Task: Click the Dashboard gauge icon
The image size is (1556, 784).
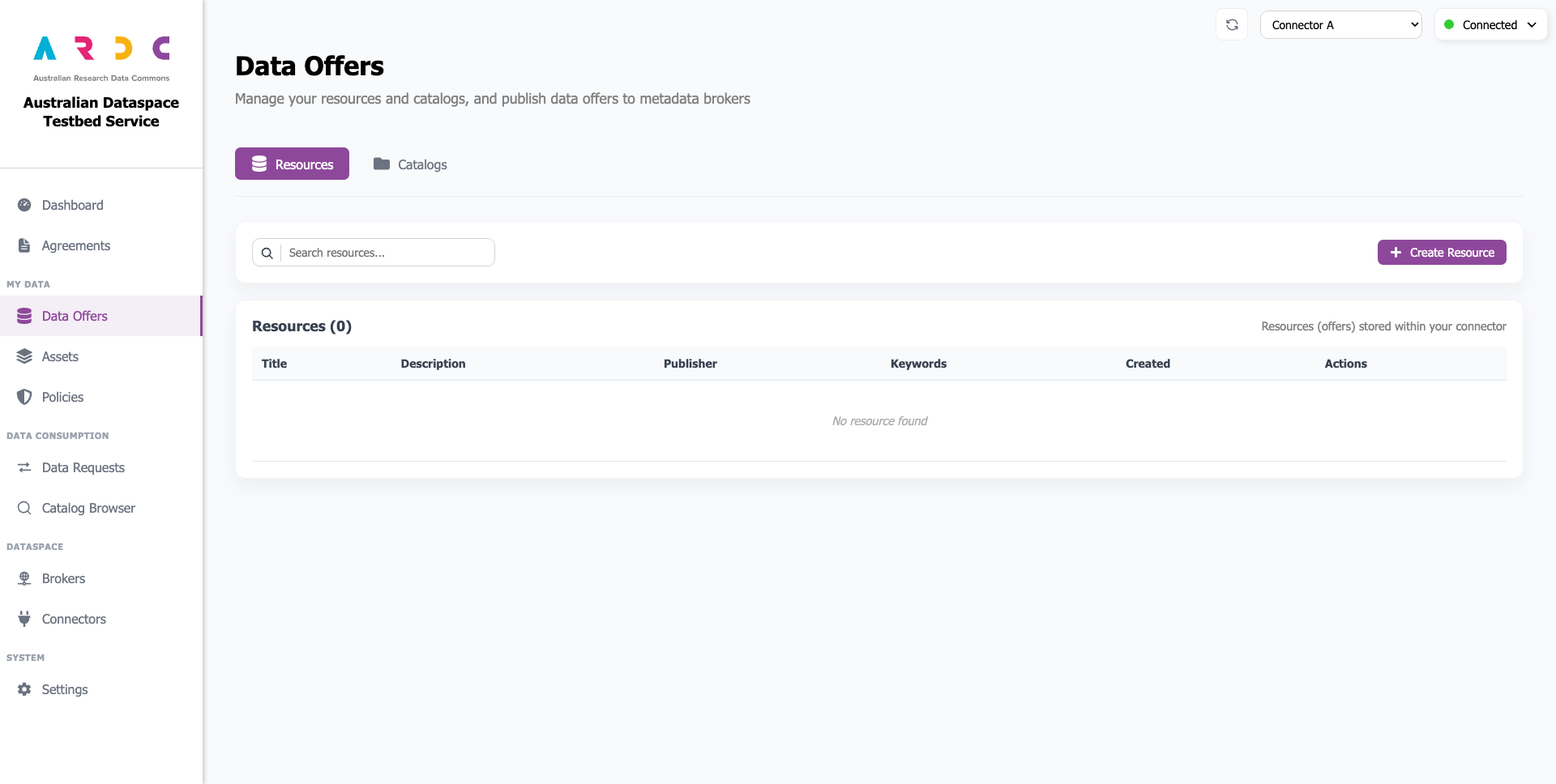Action: coord(24,205)
